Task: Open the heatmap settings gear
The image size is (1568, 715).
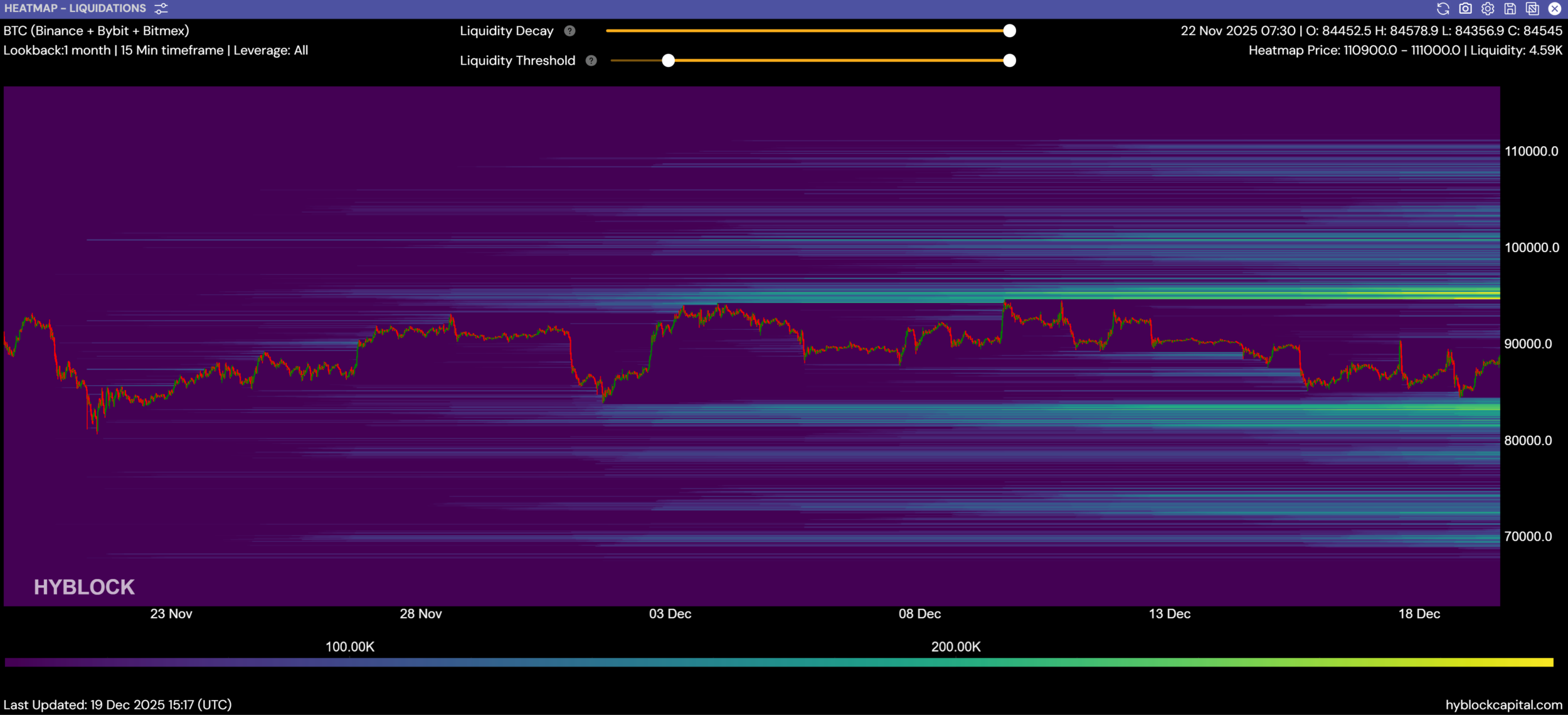Action: click(x=1488, y=9)
